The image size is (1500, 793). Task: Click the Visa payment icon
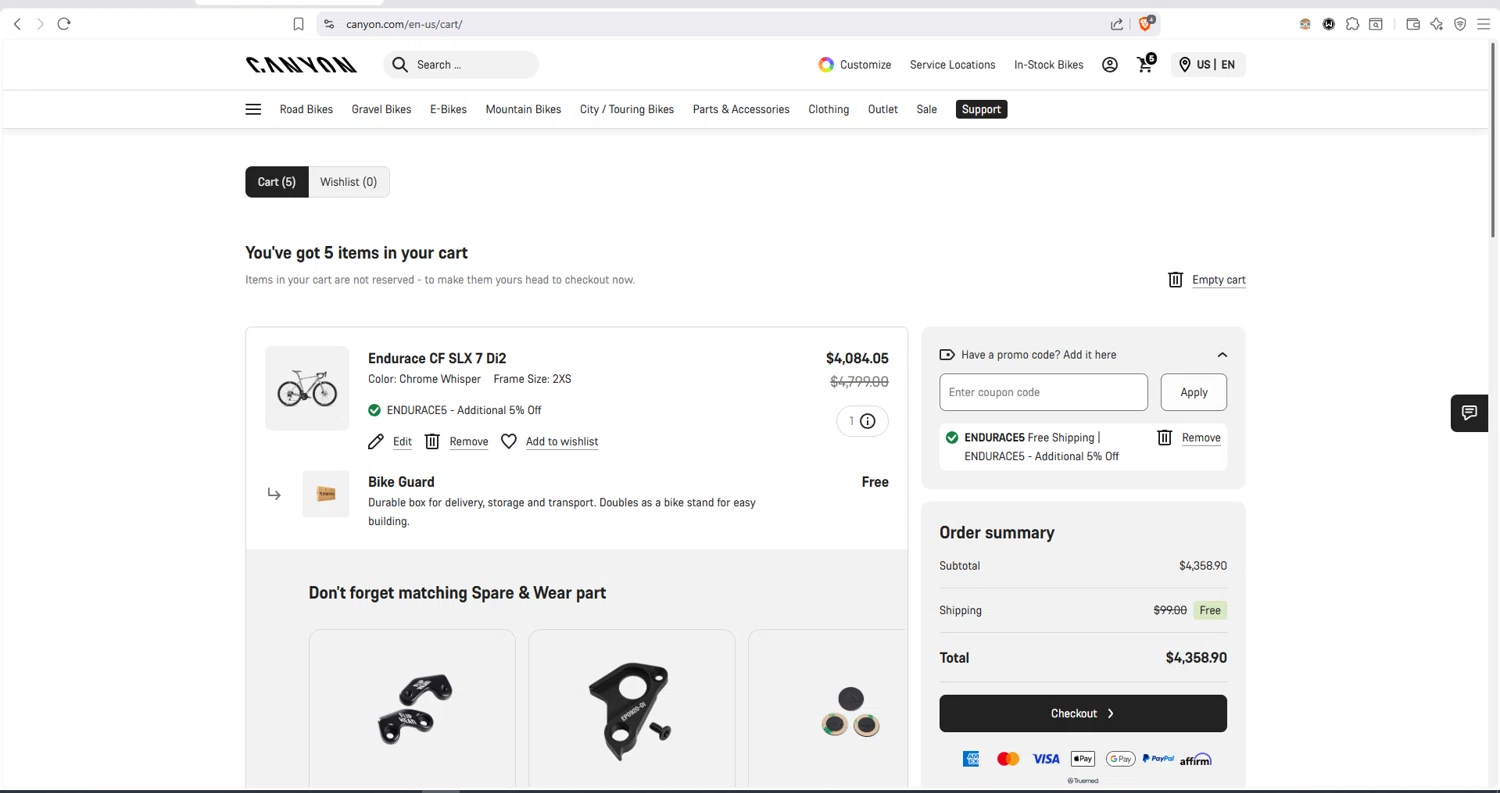[1046, 759]
